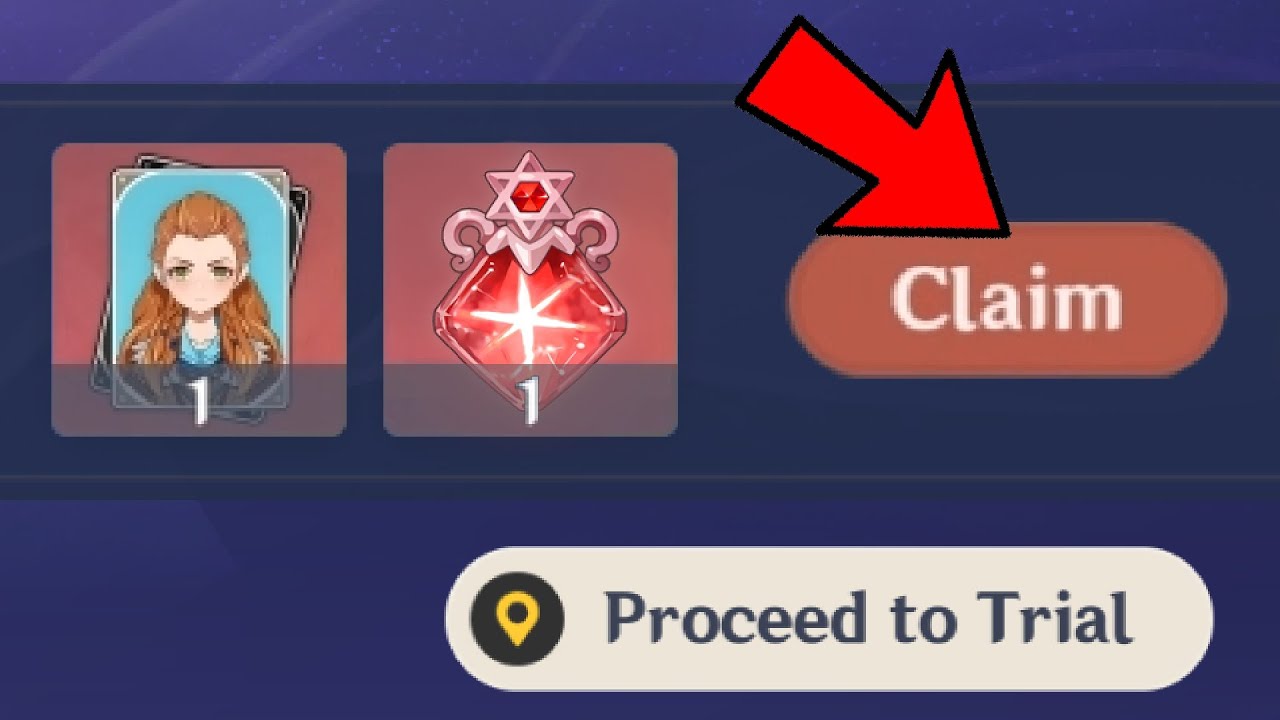1280x720 pixels.
Task: Tap the Claim text label
Action: [x=1006, y=300]
